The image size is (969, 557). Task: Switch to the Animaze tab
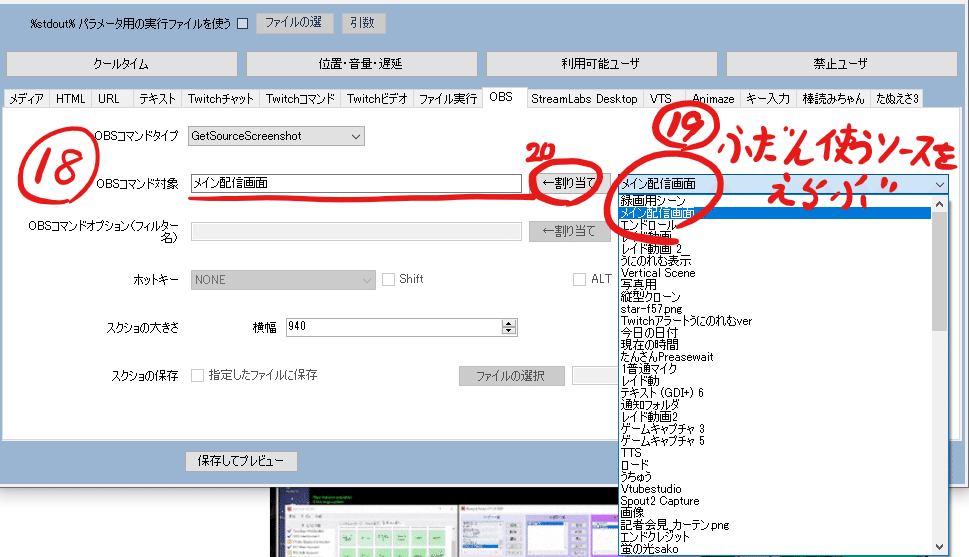coord(713,98)
